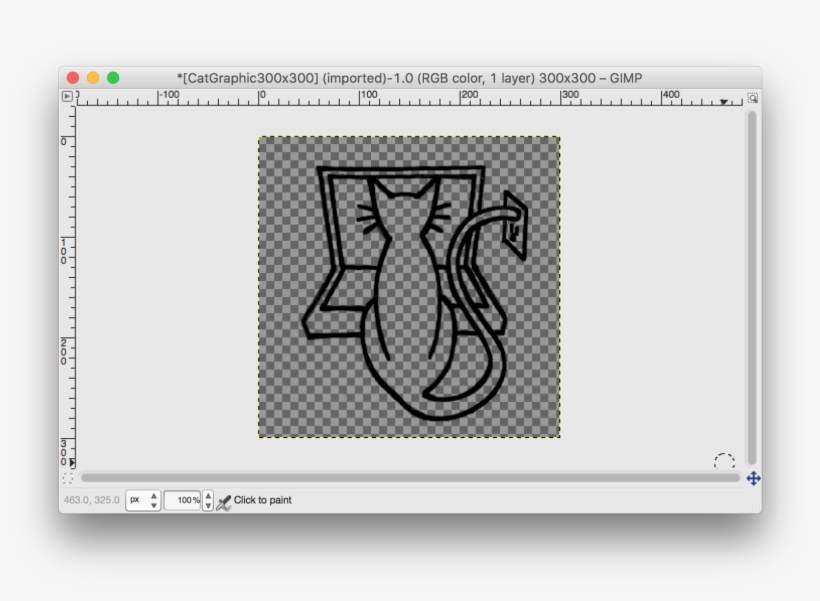Click the Click to paint status message
820x601 pixels.
[x=262, y=497]
